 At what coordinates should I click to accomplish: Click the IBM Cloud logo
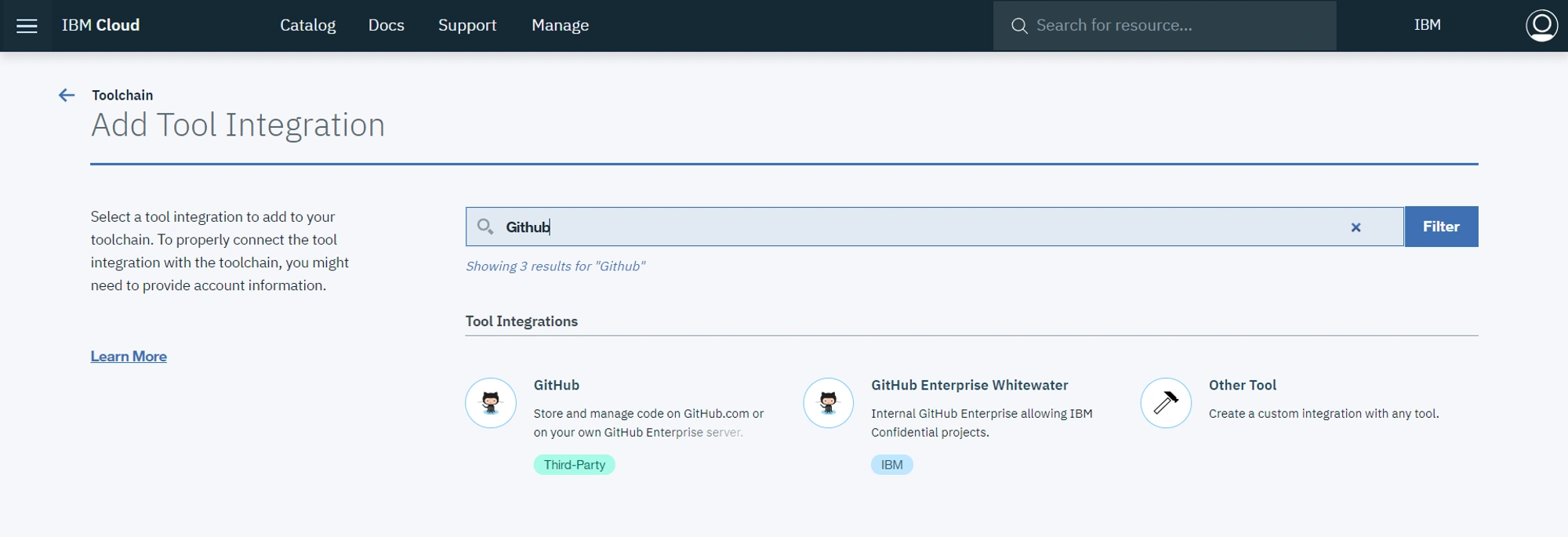(x=100, y=25)
